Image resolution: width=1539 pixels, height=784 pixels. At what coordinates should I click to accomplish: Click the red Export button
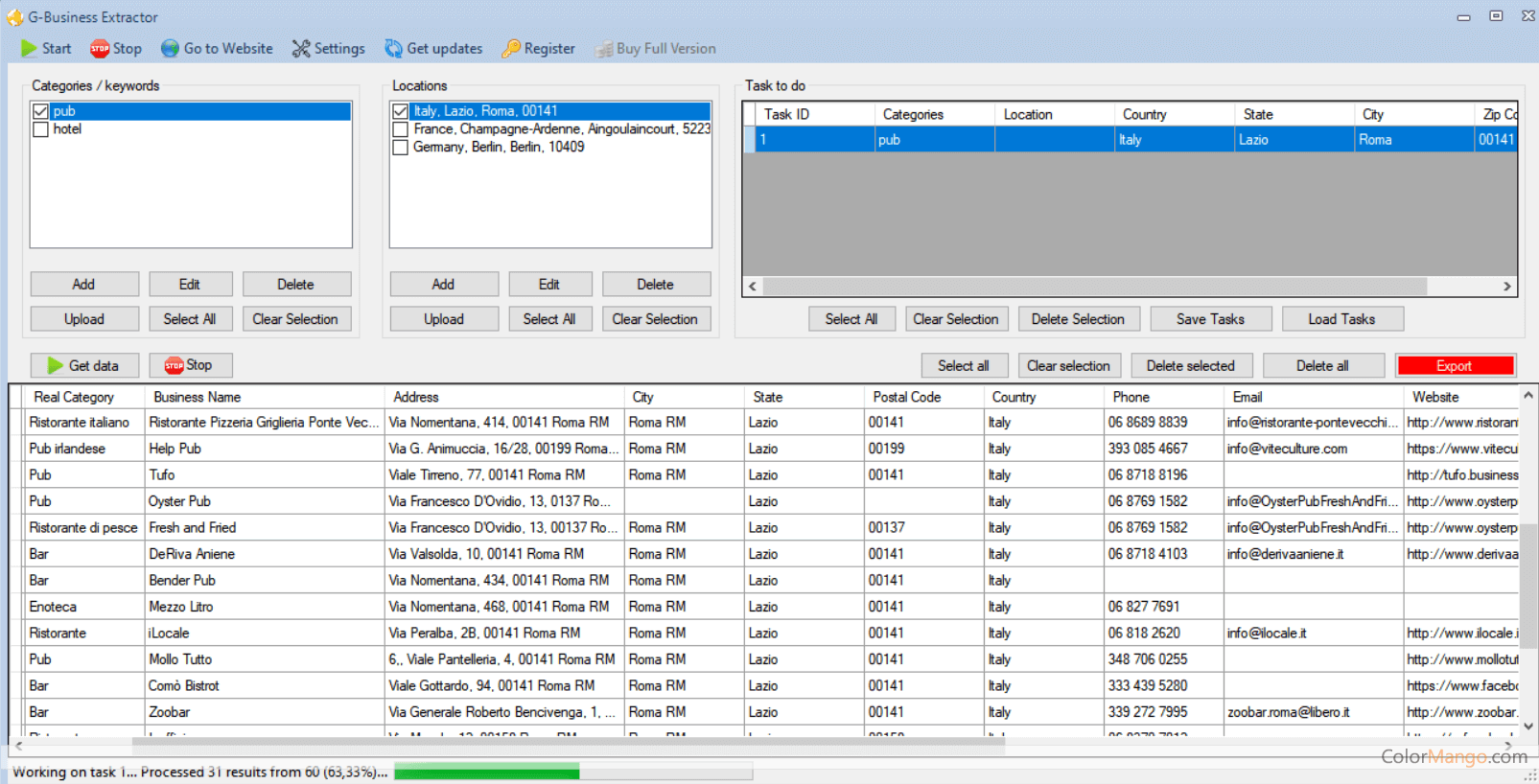(1455, 365)
